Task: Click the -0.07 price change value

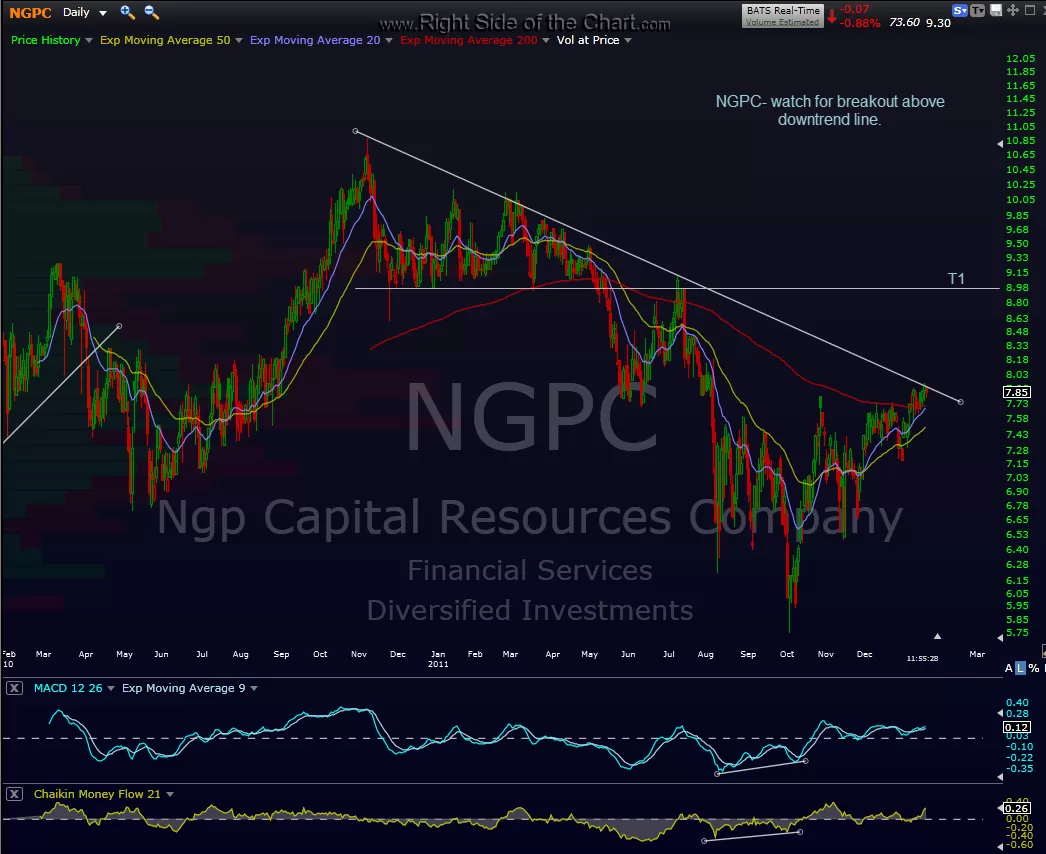Action: pos(855,9)
